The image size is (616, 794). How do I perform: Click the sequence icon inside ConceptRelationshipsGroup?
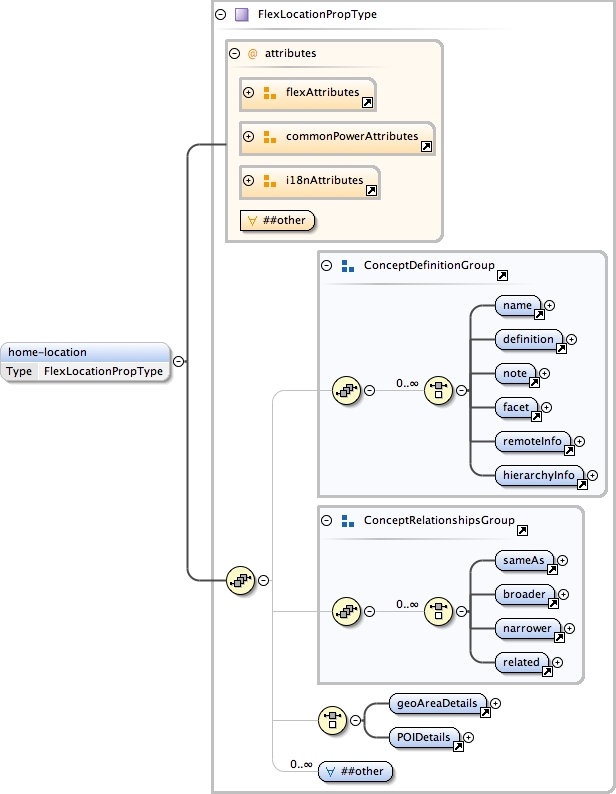pyautogui.click(x=346, y=611)
